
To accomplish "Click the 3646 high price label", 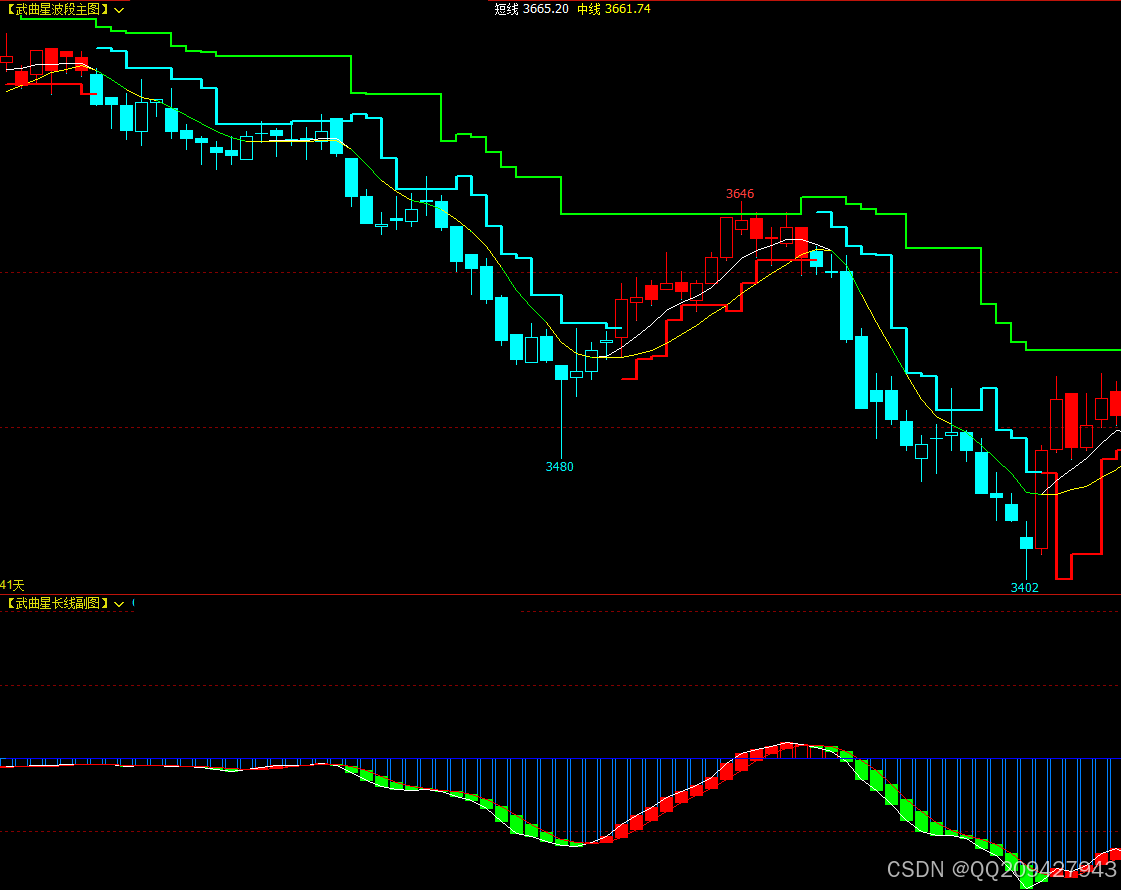I will point(740,194).
